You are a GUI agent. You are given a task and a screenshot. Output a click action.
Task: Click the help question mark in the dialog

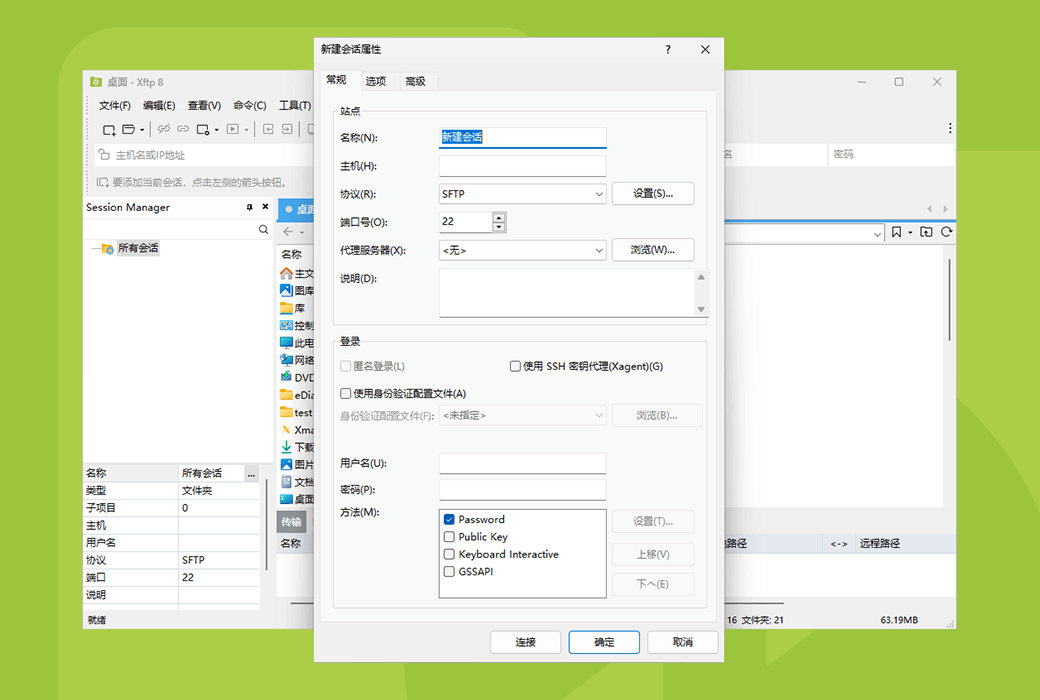668,49
